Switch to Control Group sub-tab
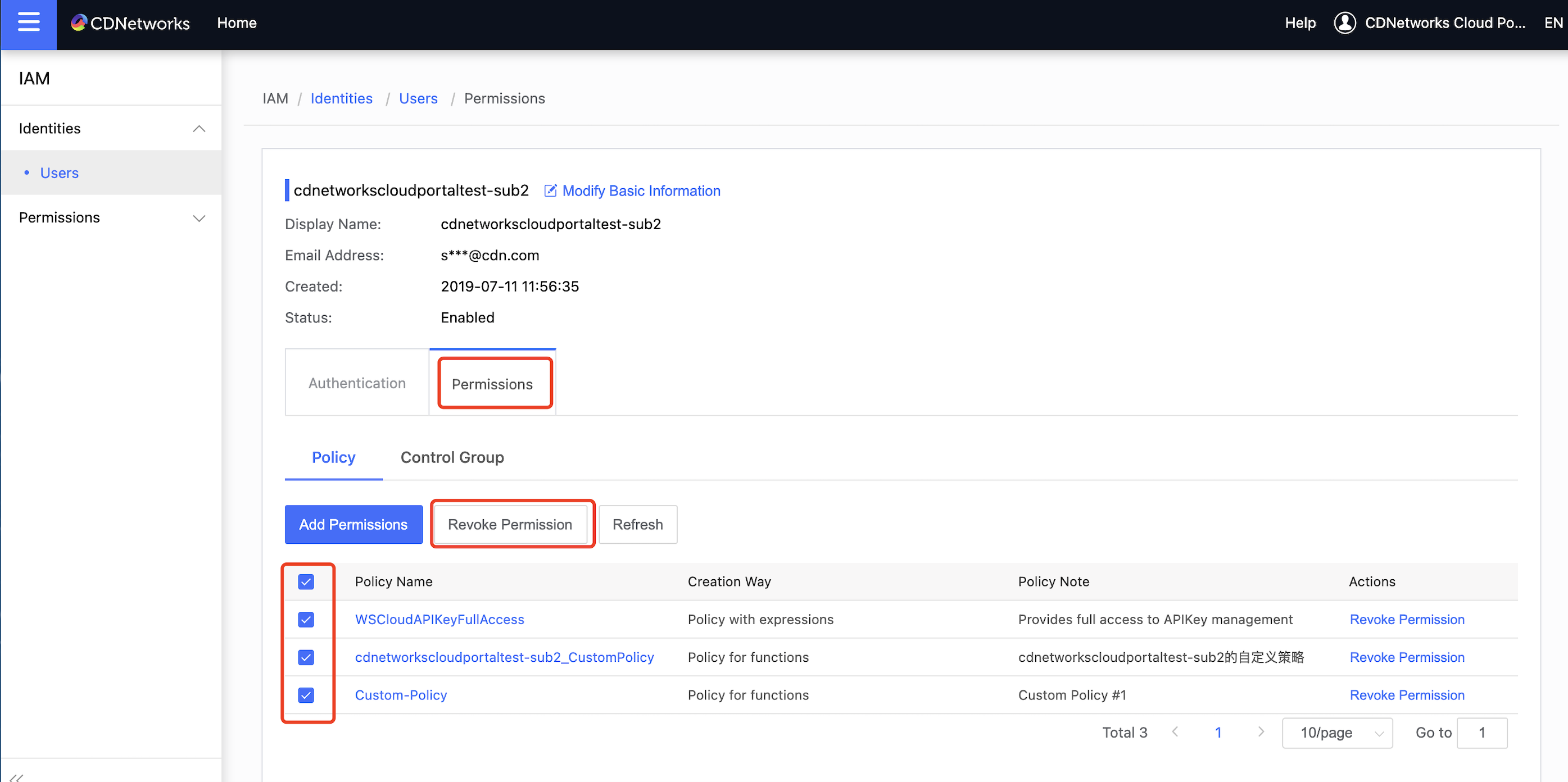1568x782 pixels. click(452, 458)
